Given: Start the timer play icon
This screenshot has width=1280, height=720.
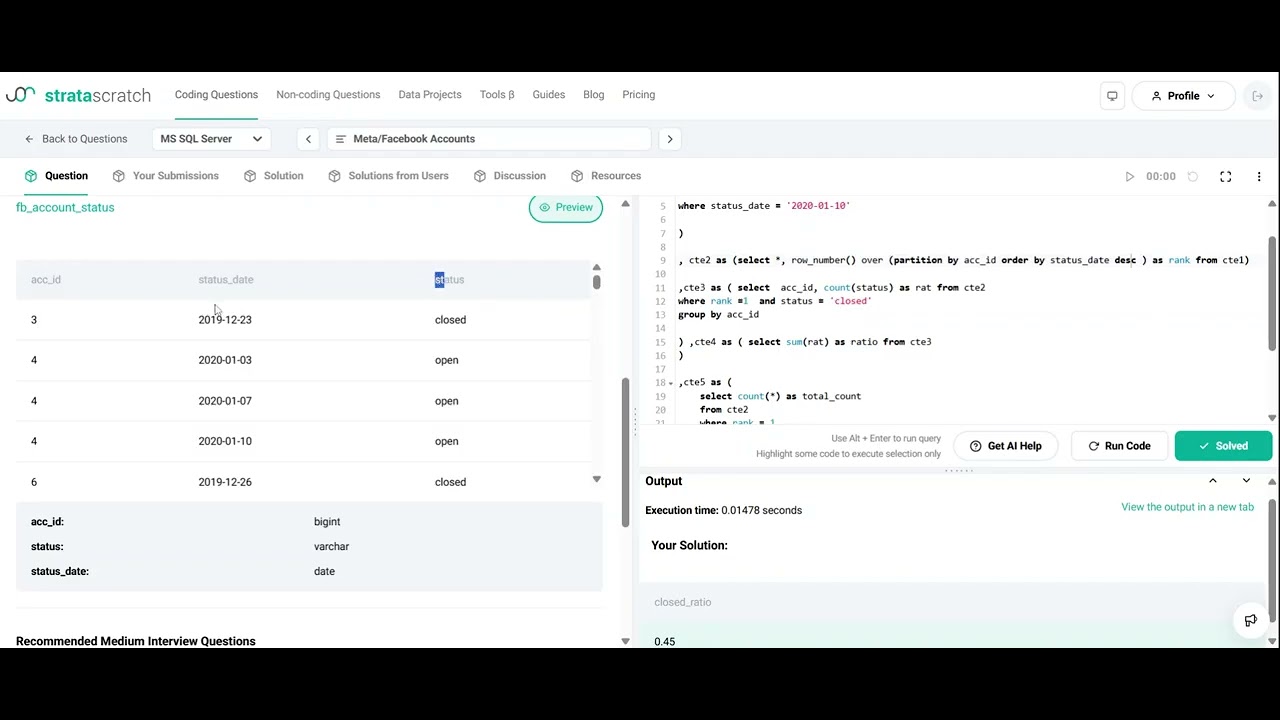Looking at the screenshot, I should click(1130, 177).
